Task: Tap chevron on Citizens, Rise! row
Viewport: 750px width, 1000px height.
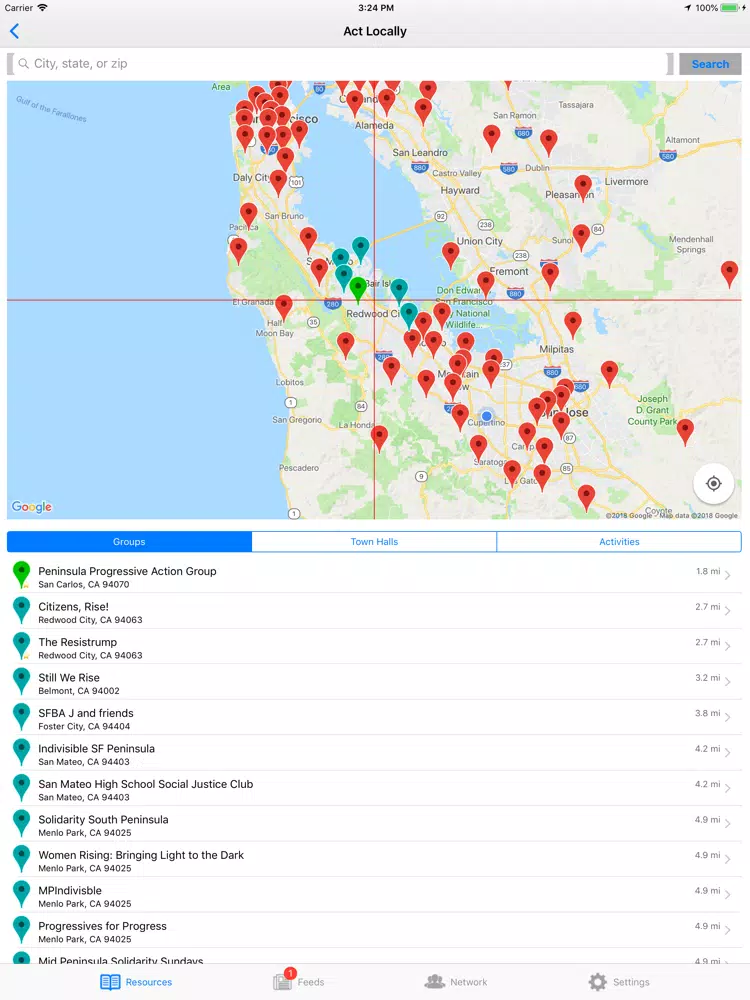Action: [x=728, y=612]
